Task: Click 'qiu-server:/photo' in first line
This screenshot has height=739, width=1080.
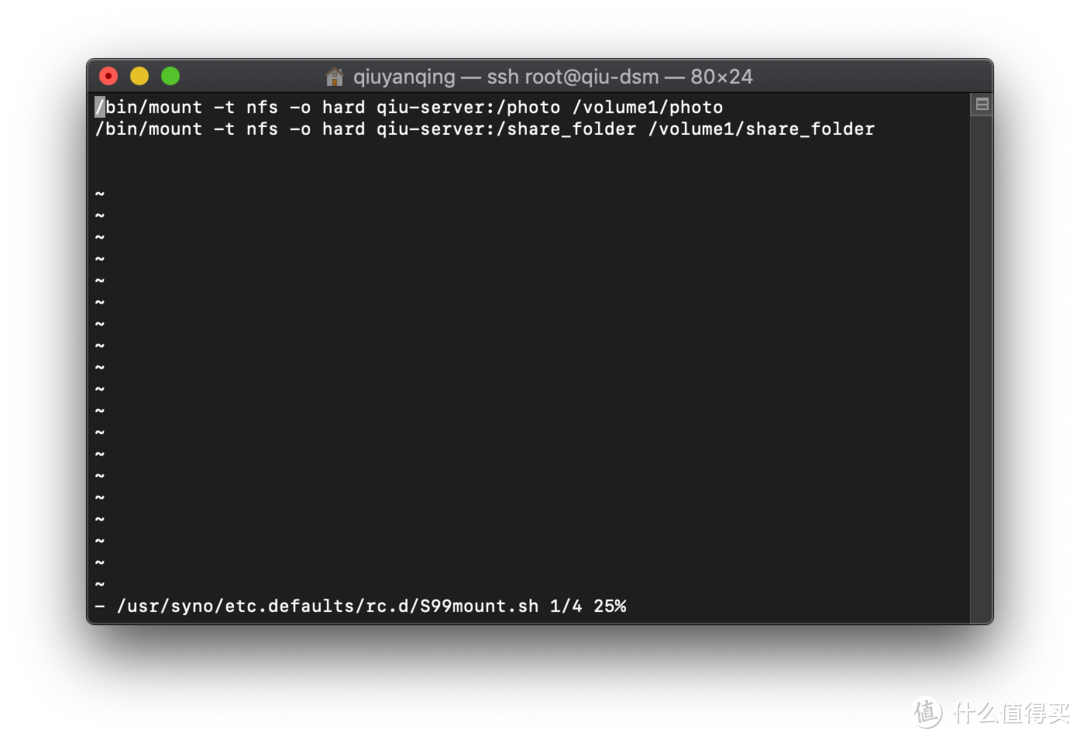Action: tap(468, 107)
